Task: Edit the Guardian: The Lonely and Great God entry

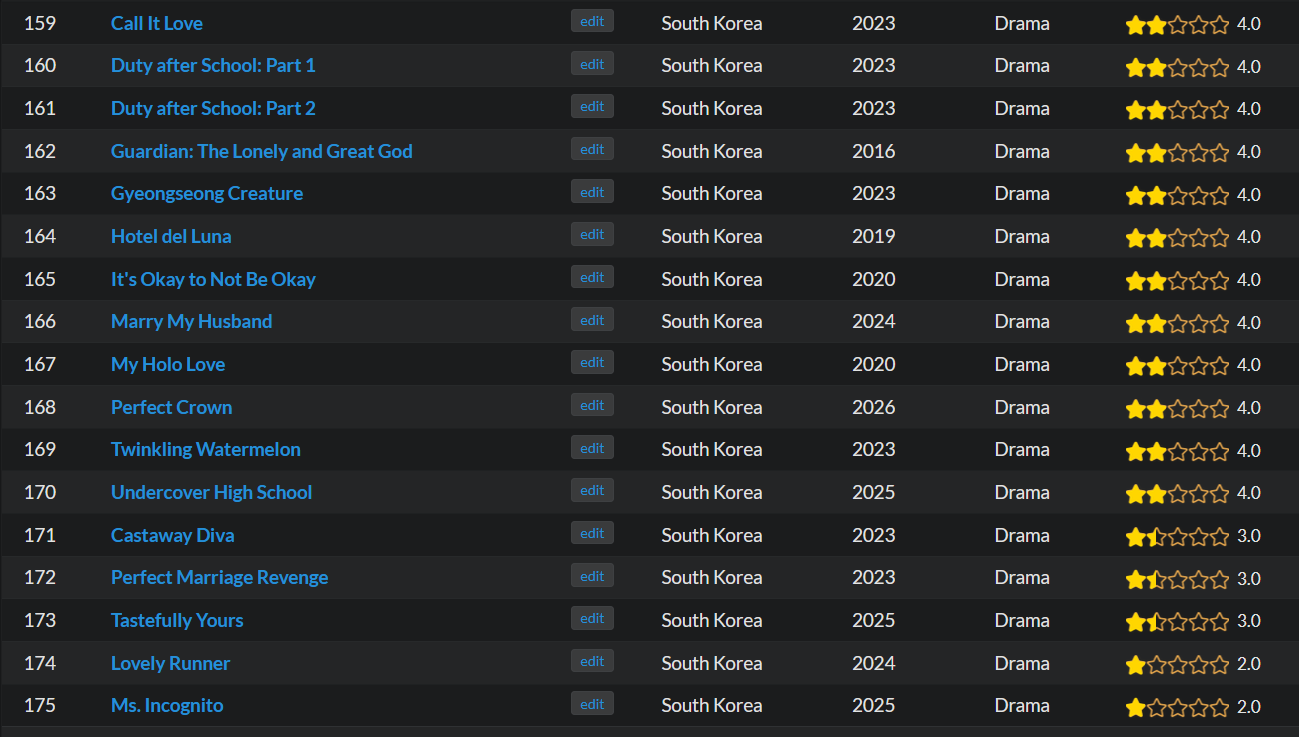Action: (x=592, y=149)
